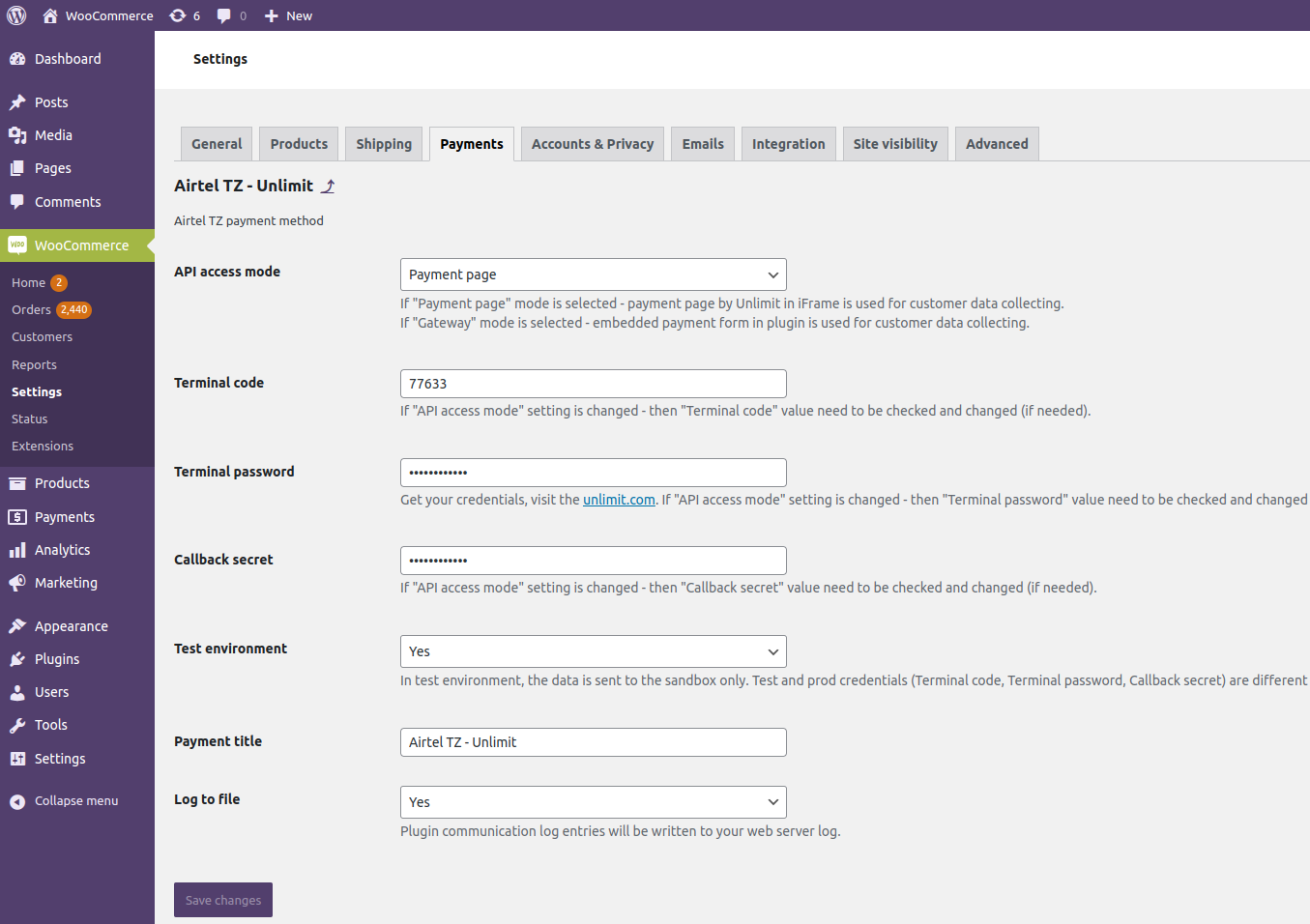Open the Emails tab
Screen dimensions: 1310x924
703,144
